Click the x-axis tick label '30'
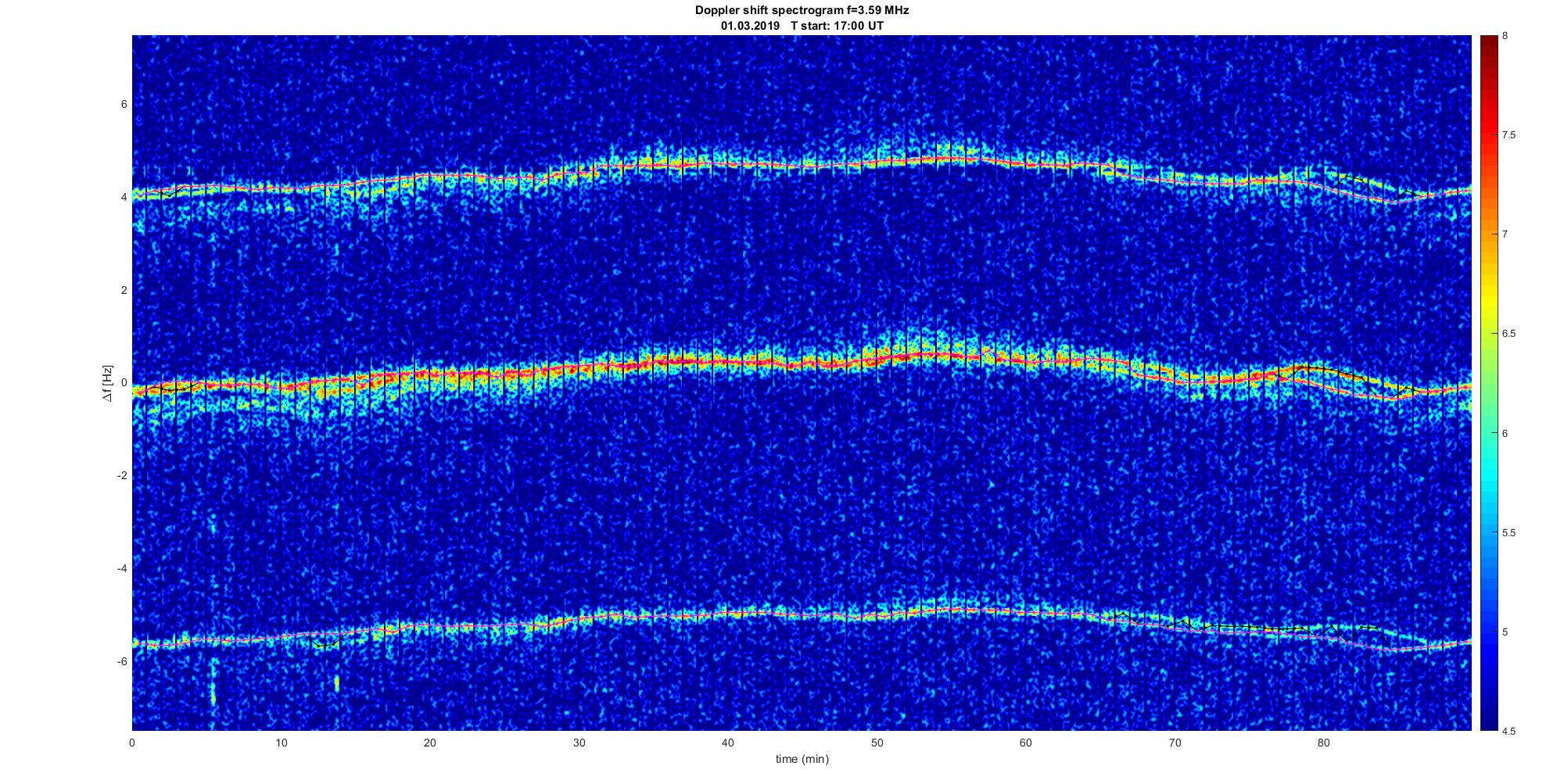This screenshot has height=784, width=1564. tap(579, 743)
